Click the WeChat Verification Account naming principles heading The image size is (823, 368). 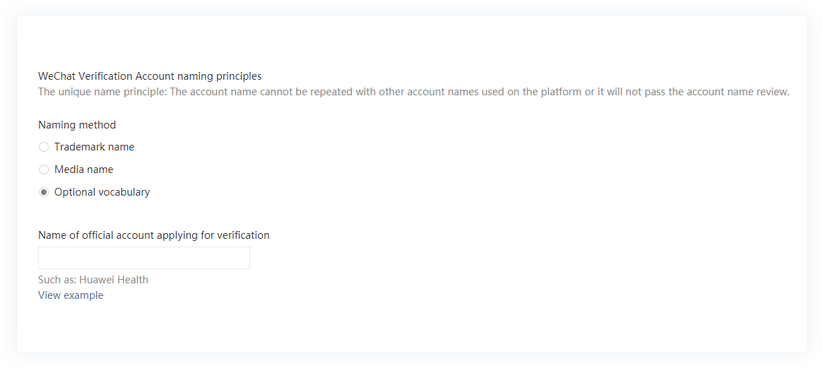(150, 76)
